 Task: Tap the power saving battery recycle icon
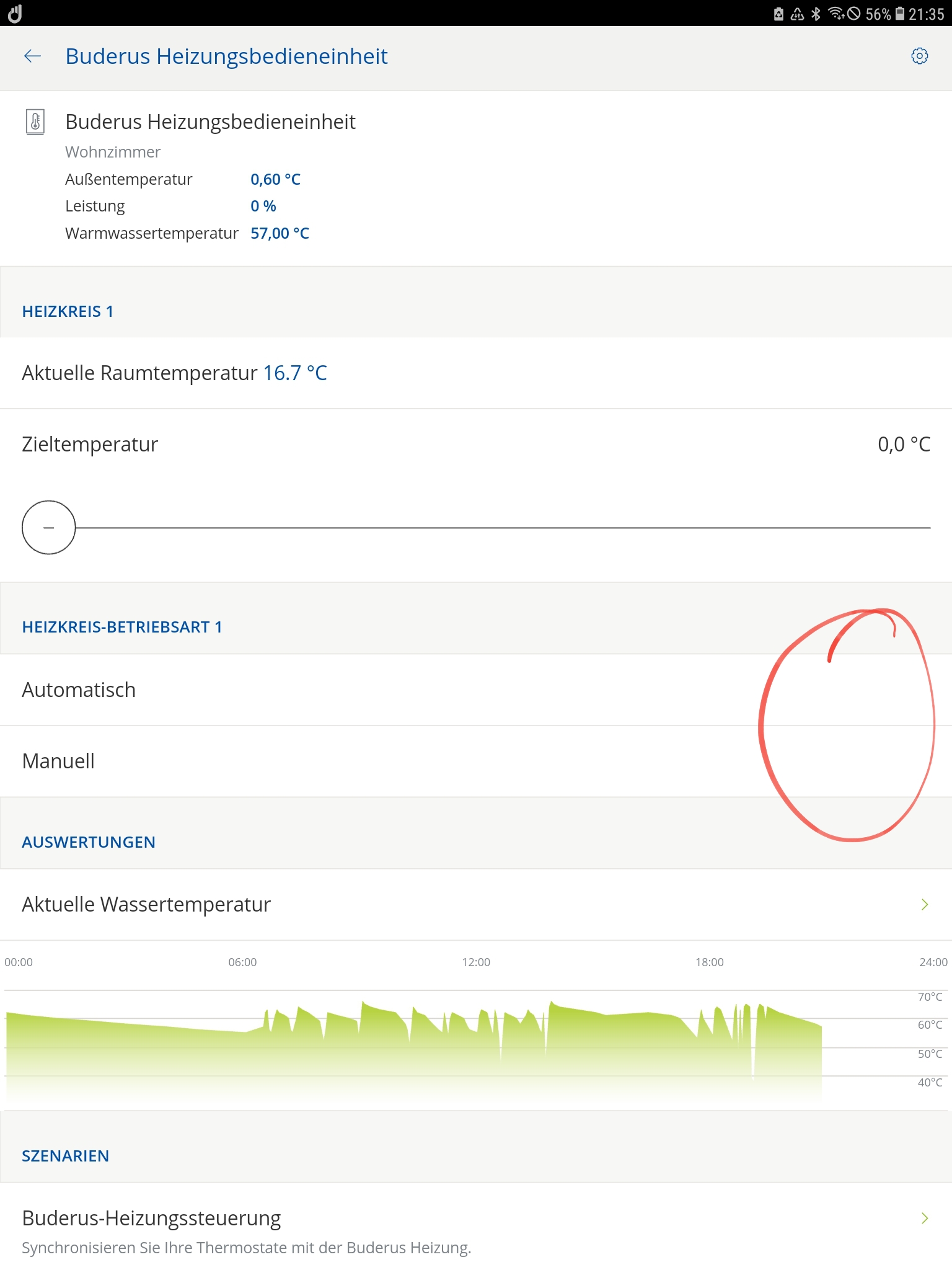click(779, 14)
